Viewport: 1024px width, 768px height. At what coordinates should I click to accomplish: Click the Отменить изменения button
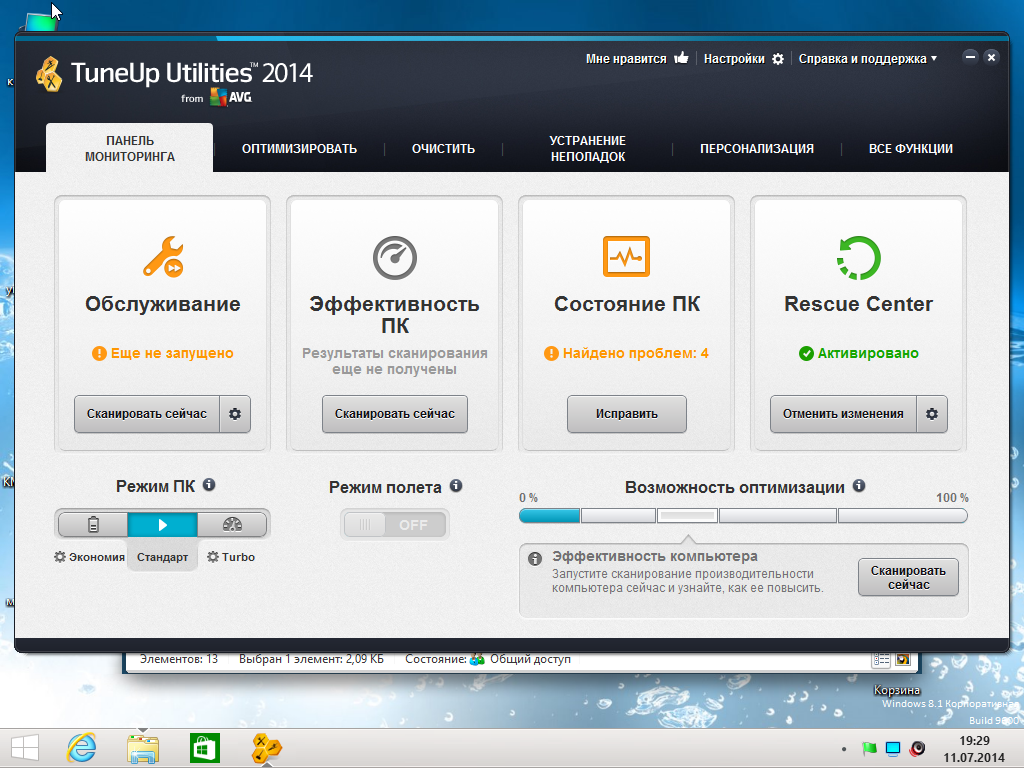pyautogui.click(x=843, y=413)
